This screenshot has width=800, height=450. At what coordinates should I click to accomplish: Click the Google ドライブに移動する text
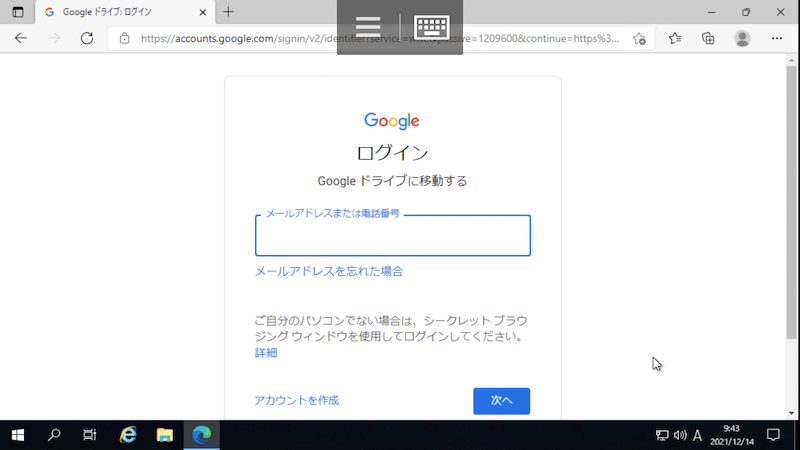click(392, 181)
